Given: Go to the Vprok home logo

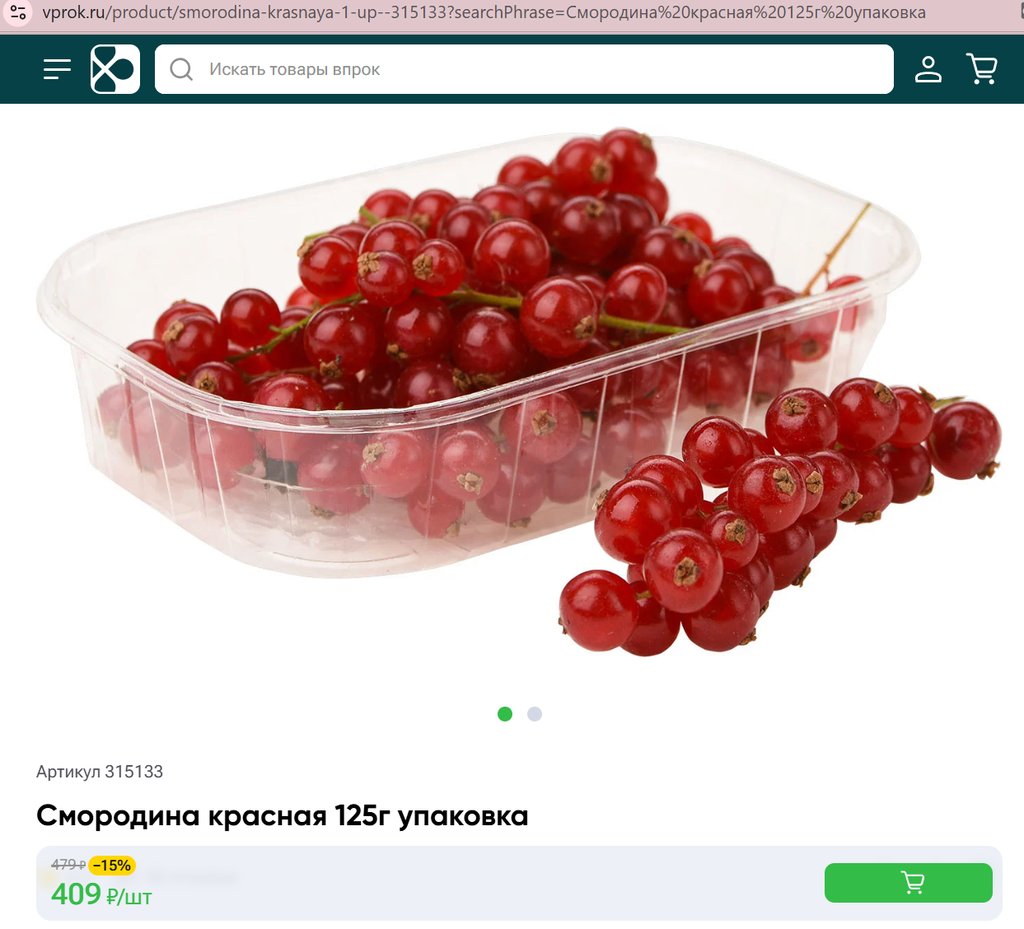Looking at the screenshot, I should pyautogui.click(x=115, y=69).
